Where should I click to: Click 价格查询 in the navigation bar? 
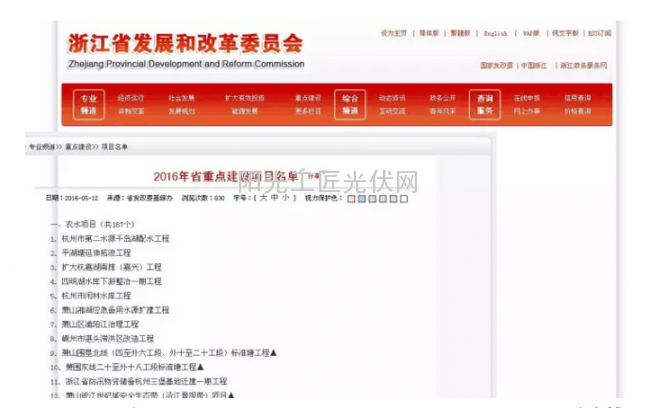(x=578, y=111)
